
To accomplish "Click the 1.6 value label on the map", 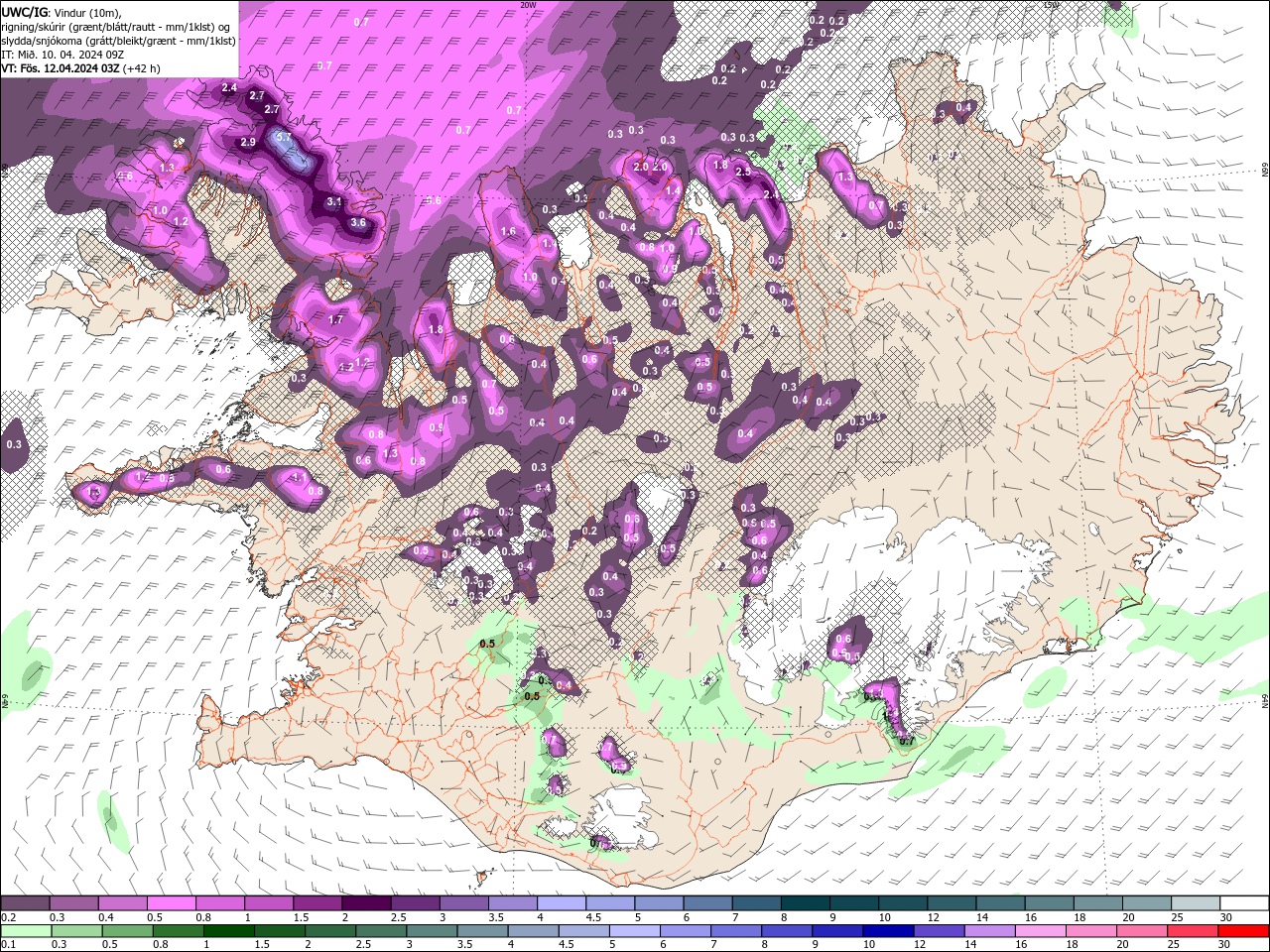I will point(509,231).
